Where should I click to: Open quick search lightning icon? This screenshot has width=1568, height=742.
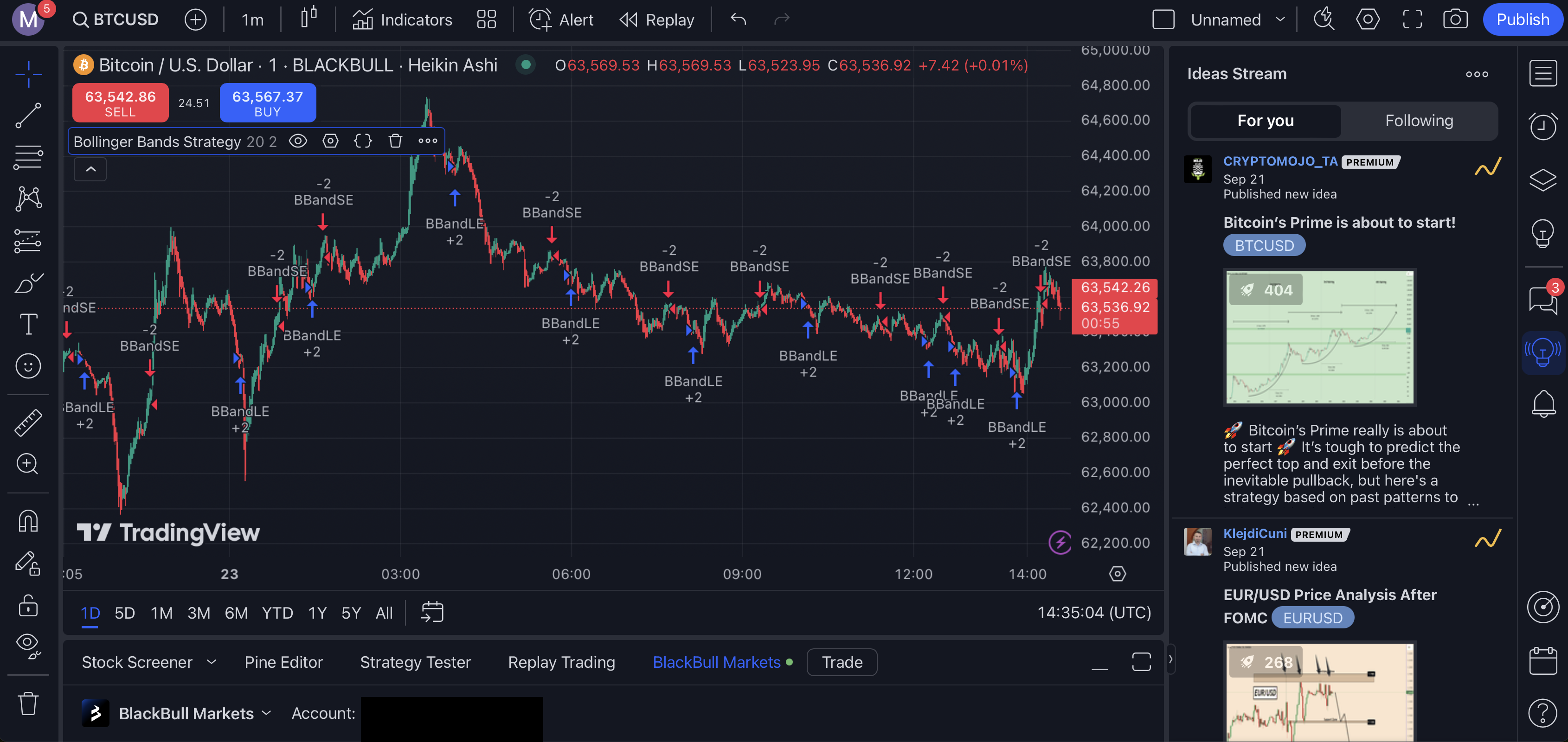tap(1324, 19)
